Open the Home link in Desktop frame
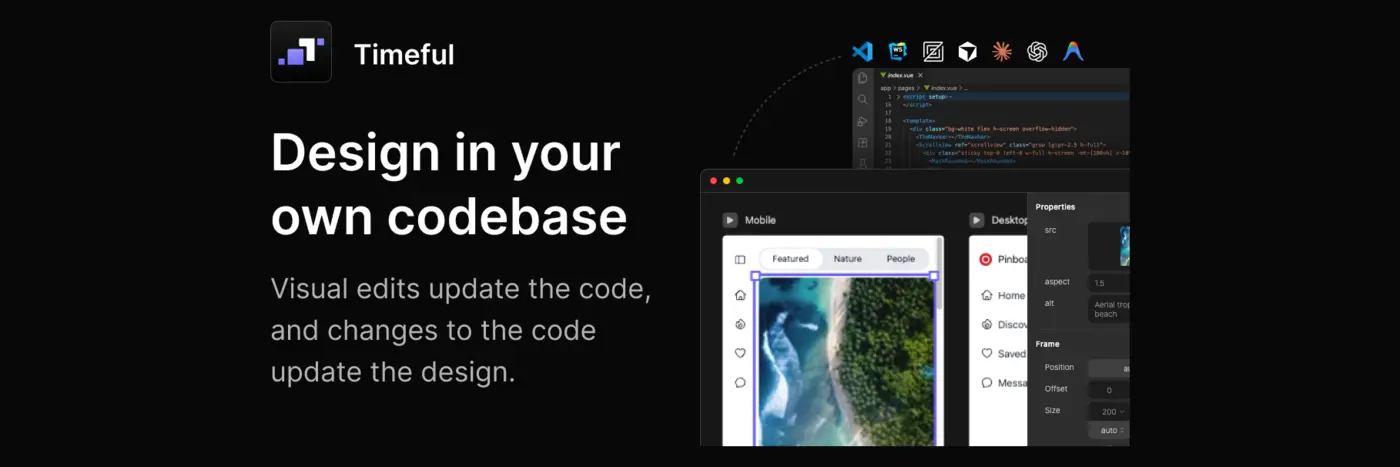Screen dimensions: 1400x467 pos(1003,296)
